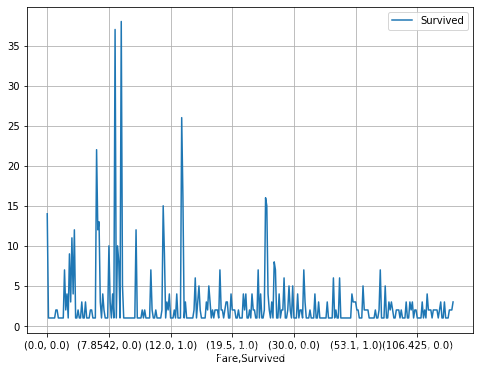
Task: Click the y-axis tick label 35
Action: [x=14, y=46]
